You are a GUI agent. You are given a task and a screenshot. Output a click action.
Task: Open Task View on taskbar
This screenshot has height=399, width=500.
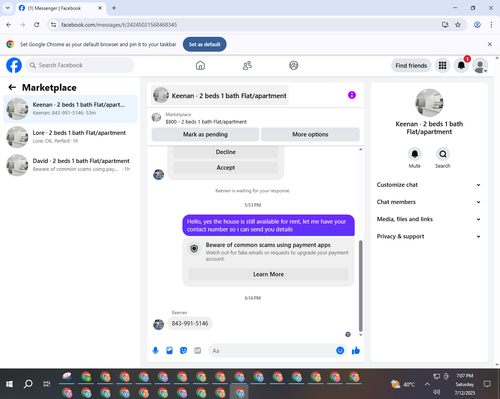(x=47, y=384)
